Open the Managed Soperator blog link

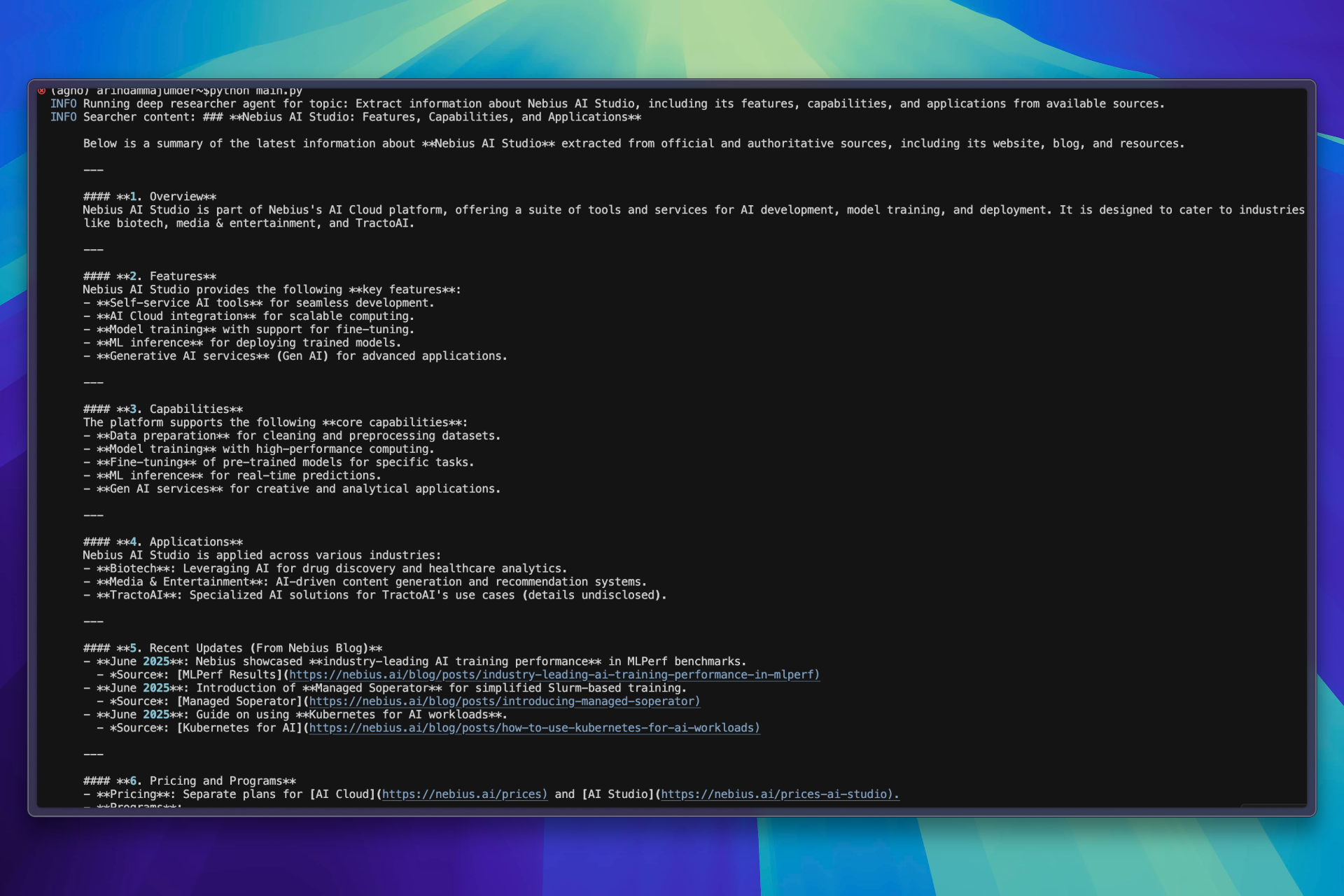click(504, 701)
